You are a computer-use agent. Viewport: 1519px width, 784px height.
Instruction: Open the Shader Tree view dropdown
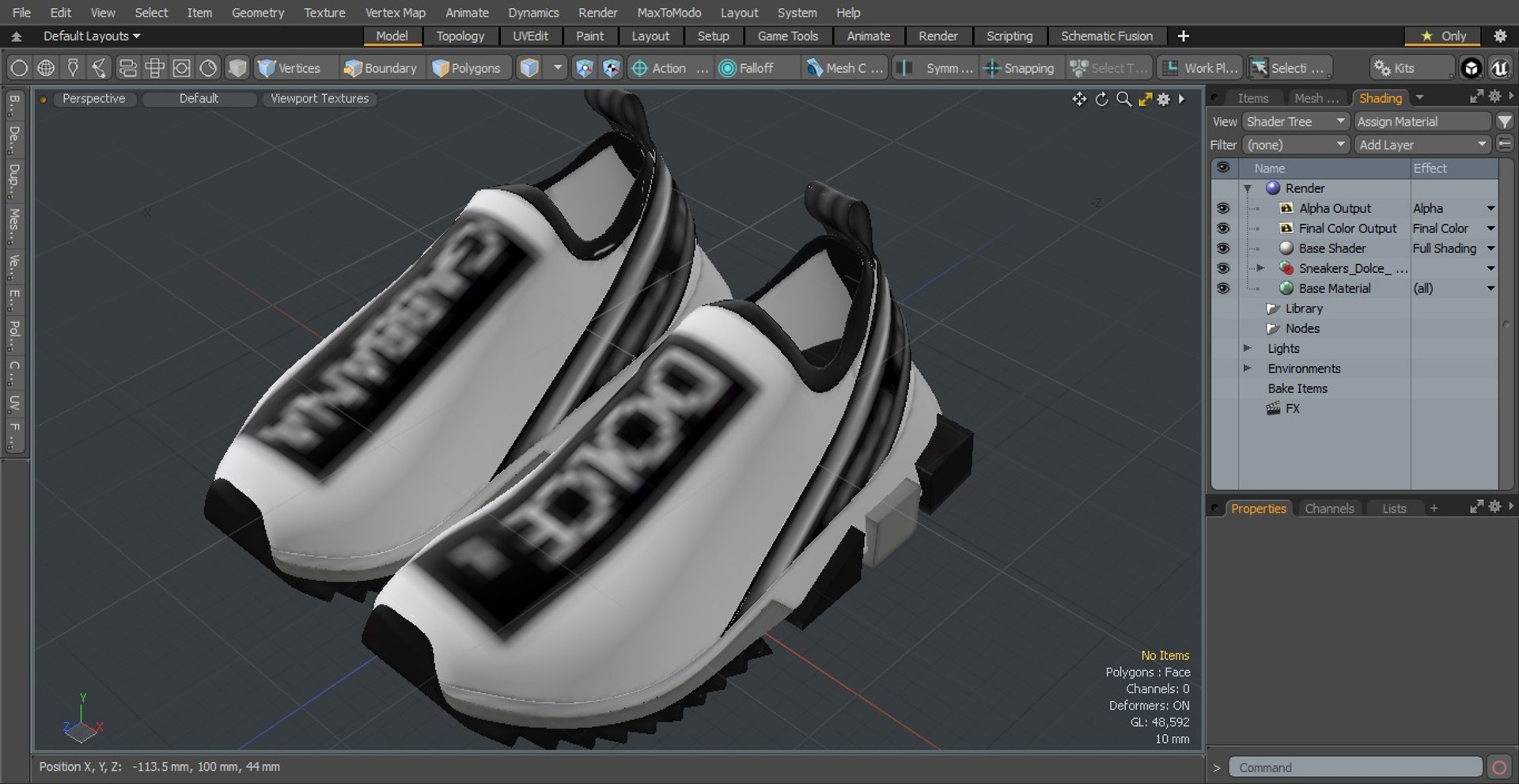click(1294, 121)
